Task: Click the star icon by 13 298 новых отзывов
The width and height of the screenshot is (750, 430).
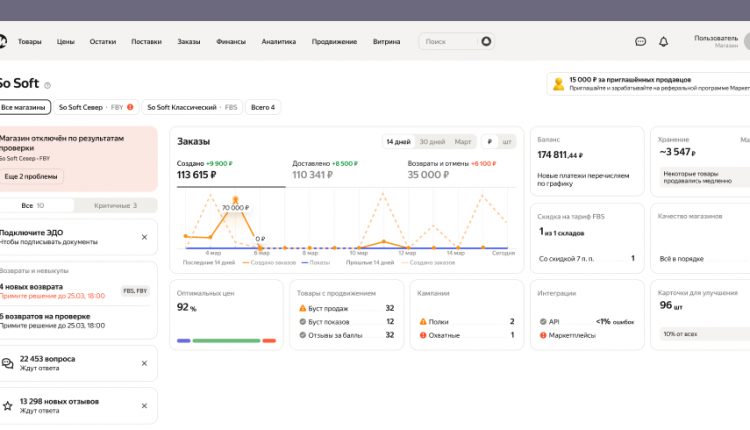Action: tap(8, 406)
